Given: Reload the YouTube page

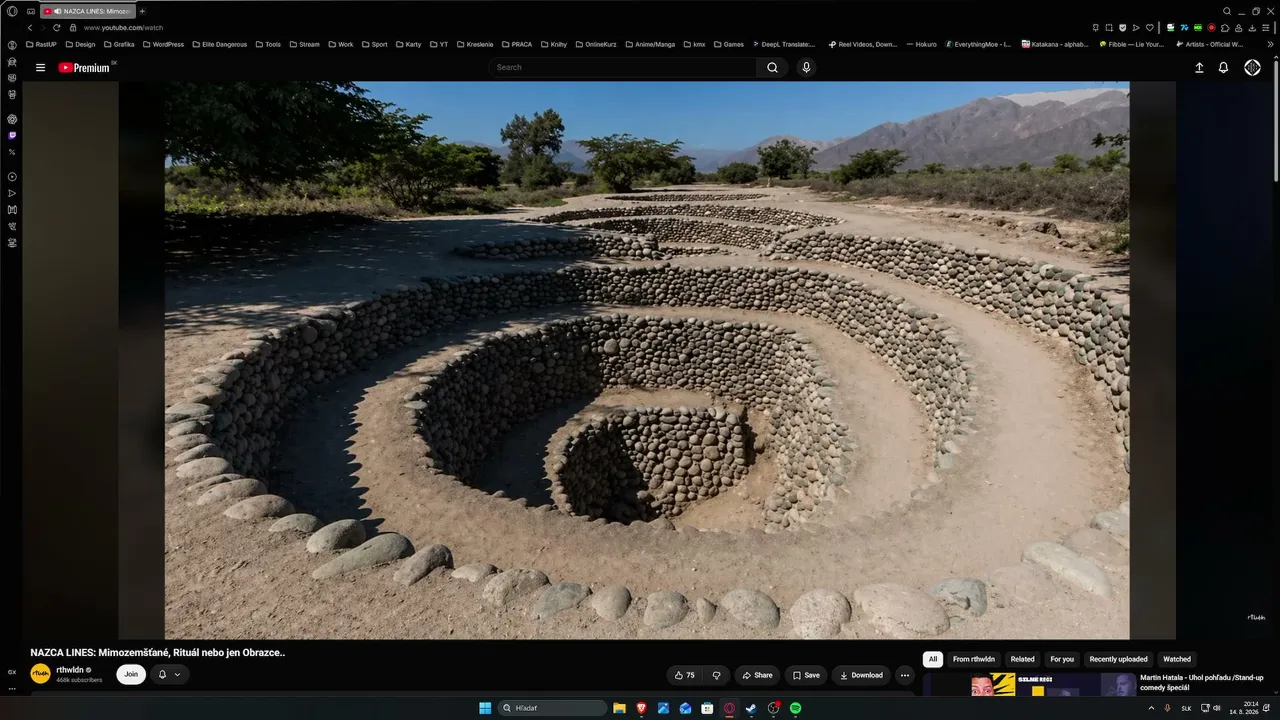Looking at the screenshot, I should 57,28.
